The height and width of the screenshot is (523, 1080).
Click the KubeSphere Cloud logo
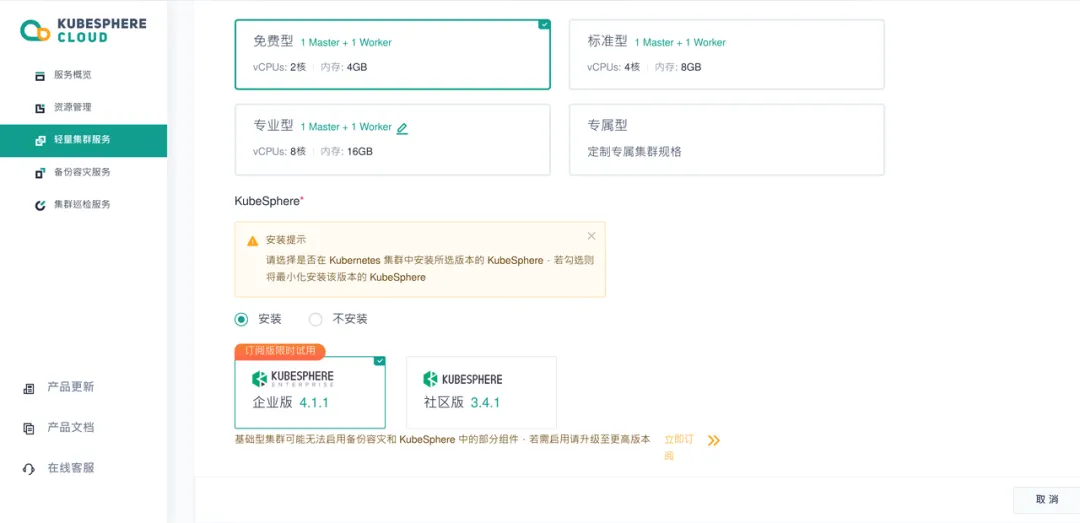[x=83, y=30]
